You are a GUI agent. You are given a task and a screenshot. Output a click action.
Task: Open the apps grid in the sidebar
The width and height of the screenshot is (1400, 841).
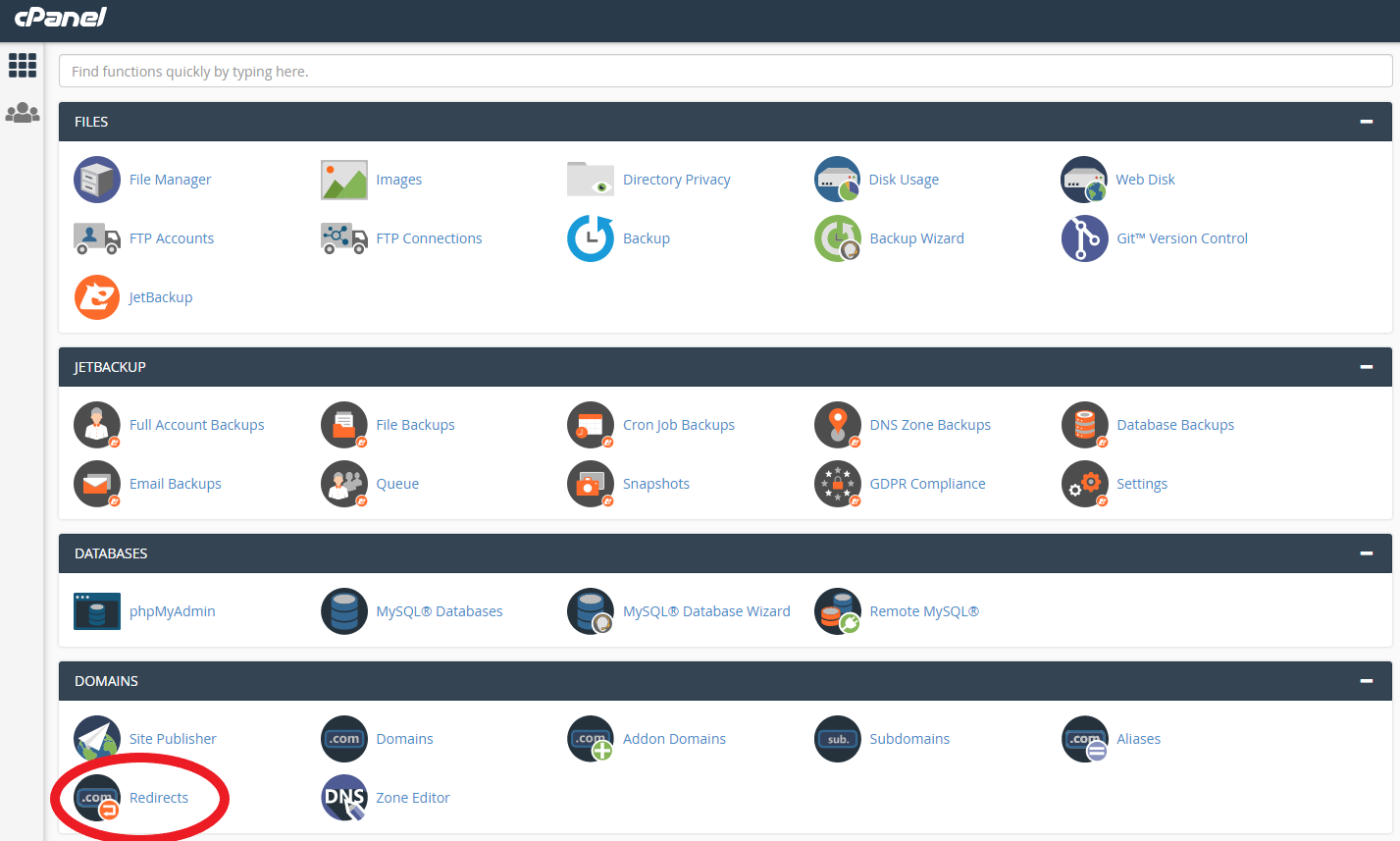22,65
